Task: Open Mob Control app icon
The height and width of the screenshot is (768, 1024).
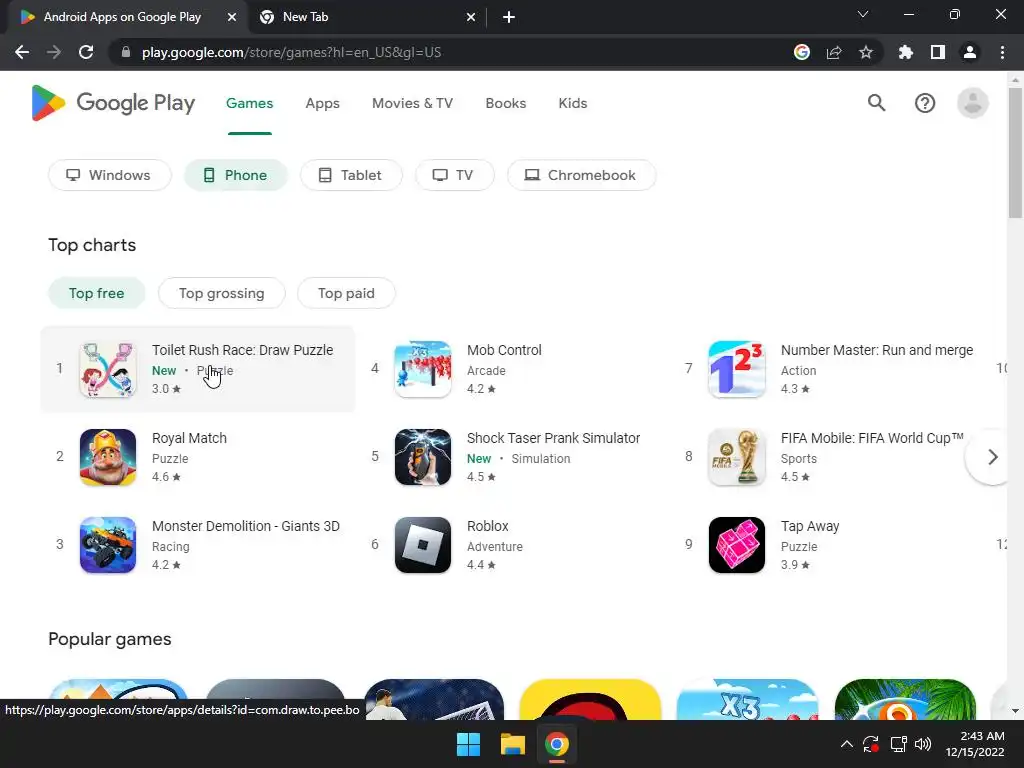Action: [423, 369]
